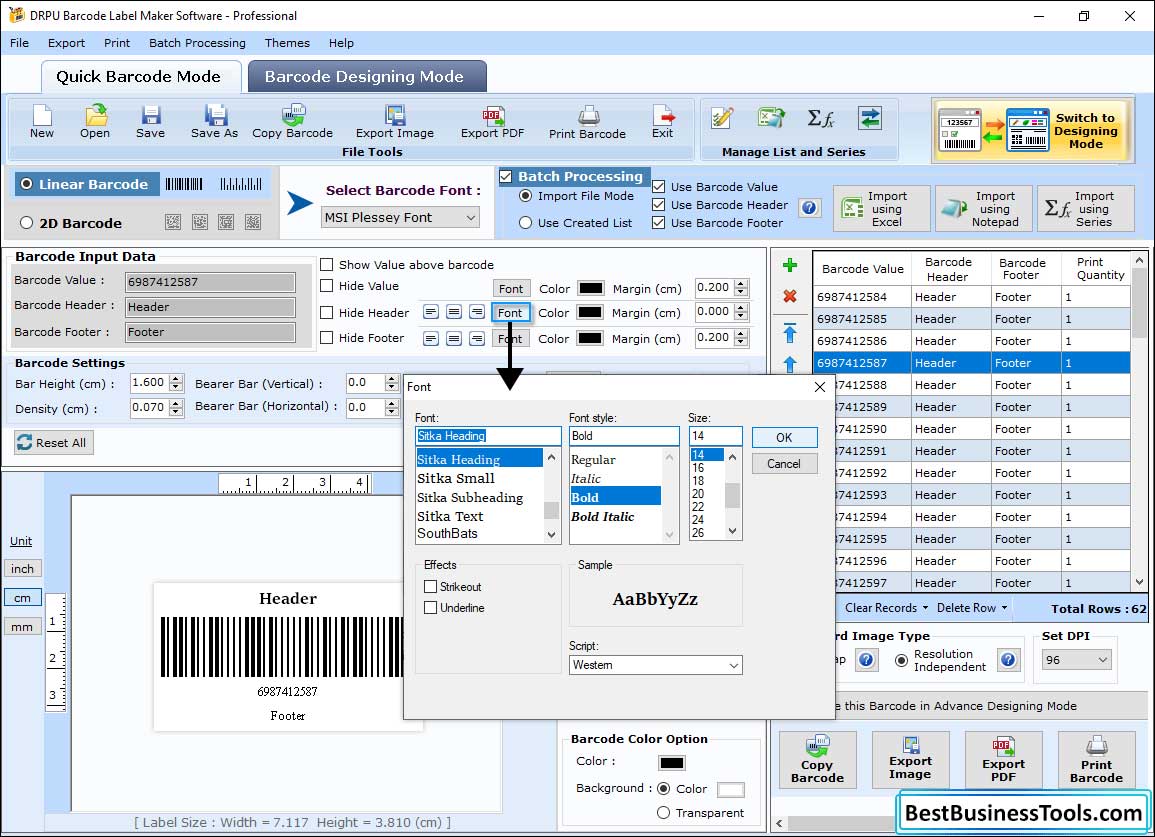Click the header Font button

(510, 312)
